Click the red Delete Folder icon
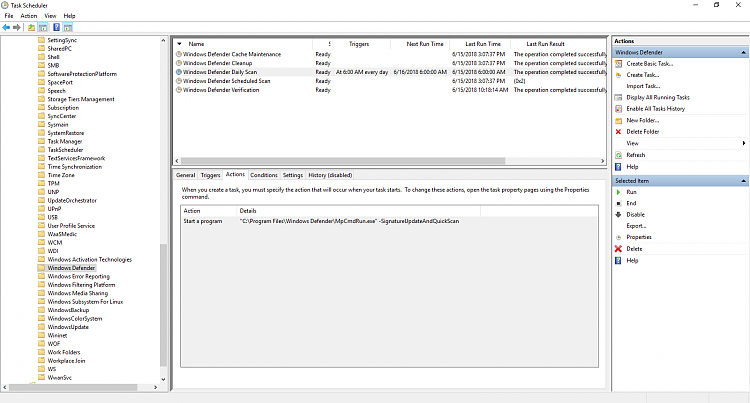The image size is (750, 403). (x=618, y=131)
